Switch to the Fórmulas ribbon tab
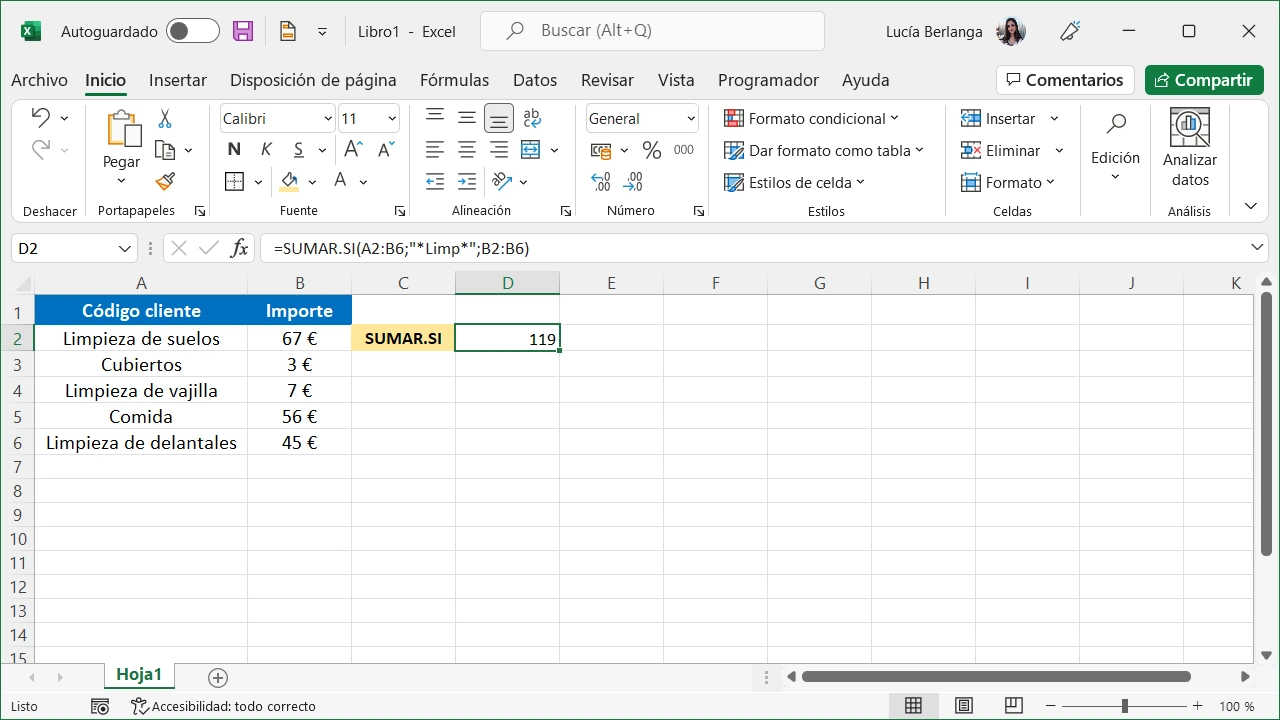The width and height of the screenshot is (1280, 720). [454, 80]
